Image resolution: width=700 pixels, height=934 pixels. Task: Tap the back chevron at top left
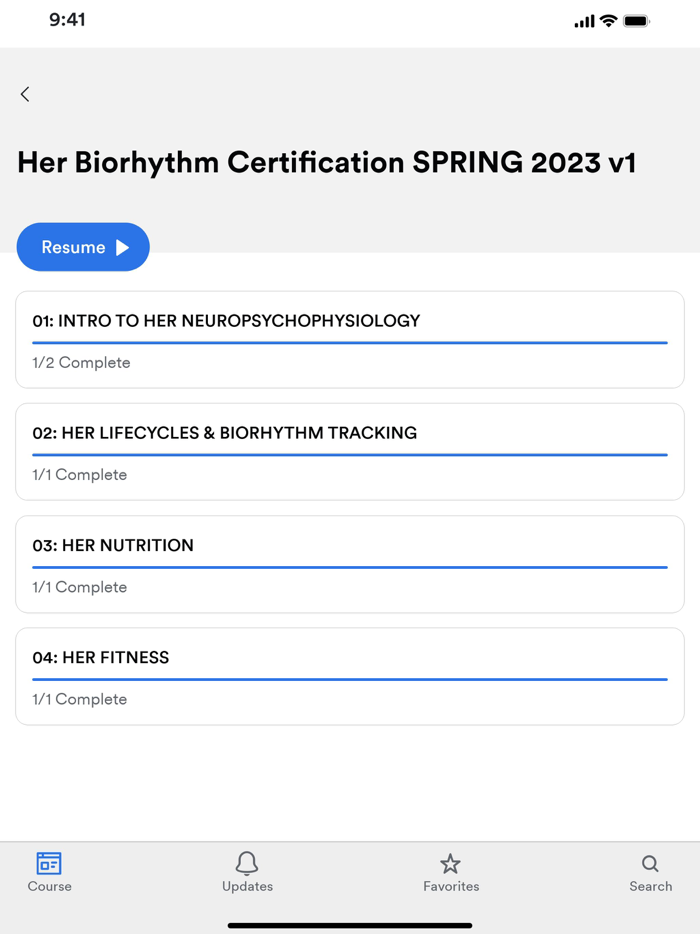tap(24, 94)
